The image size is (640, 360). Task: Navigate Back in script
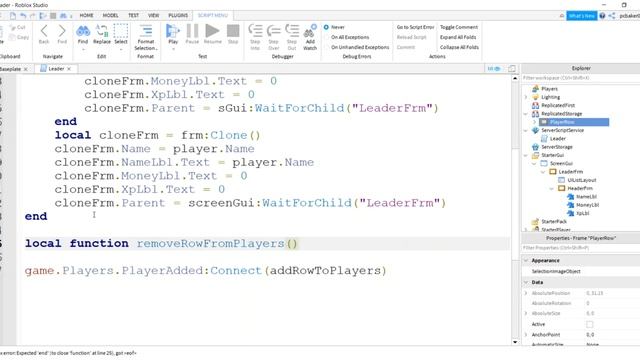coord(44,31)
